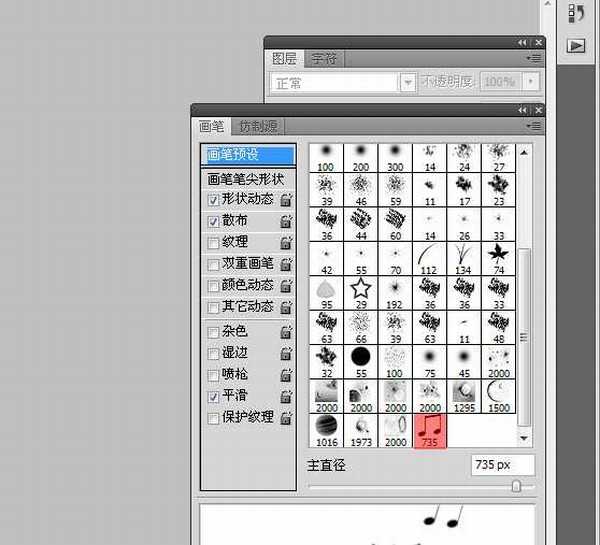
Task: Switch to the 仿制源 tab
Action: 258,126
